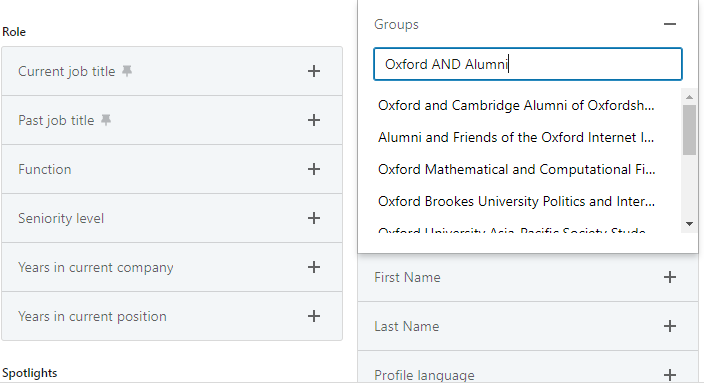Click the suggestions list scroll up arrow
The height and width of the screenshot is (388, 704).
pyautogui.click(x=689, y=97)
